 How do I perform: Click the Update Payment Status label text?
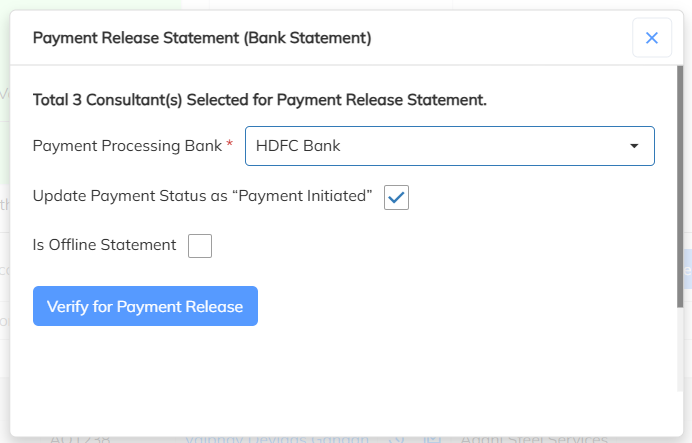point(202,196)
